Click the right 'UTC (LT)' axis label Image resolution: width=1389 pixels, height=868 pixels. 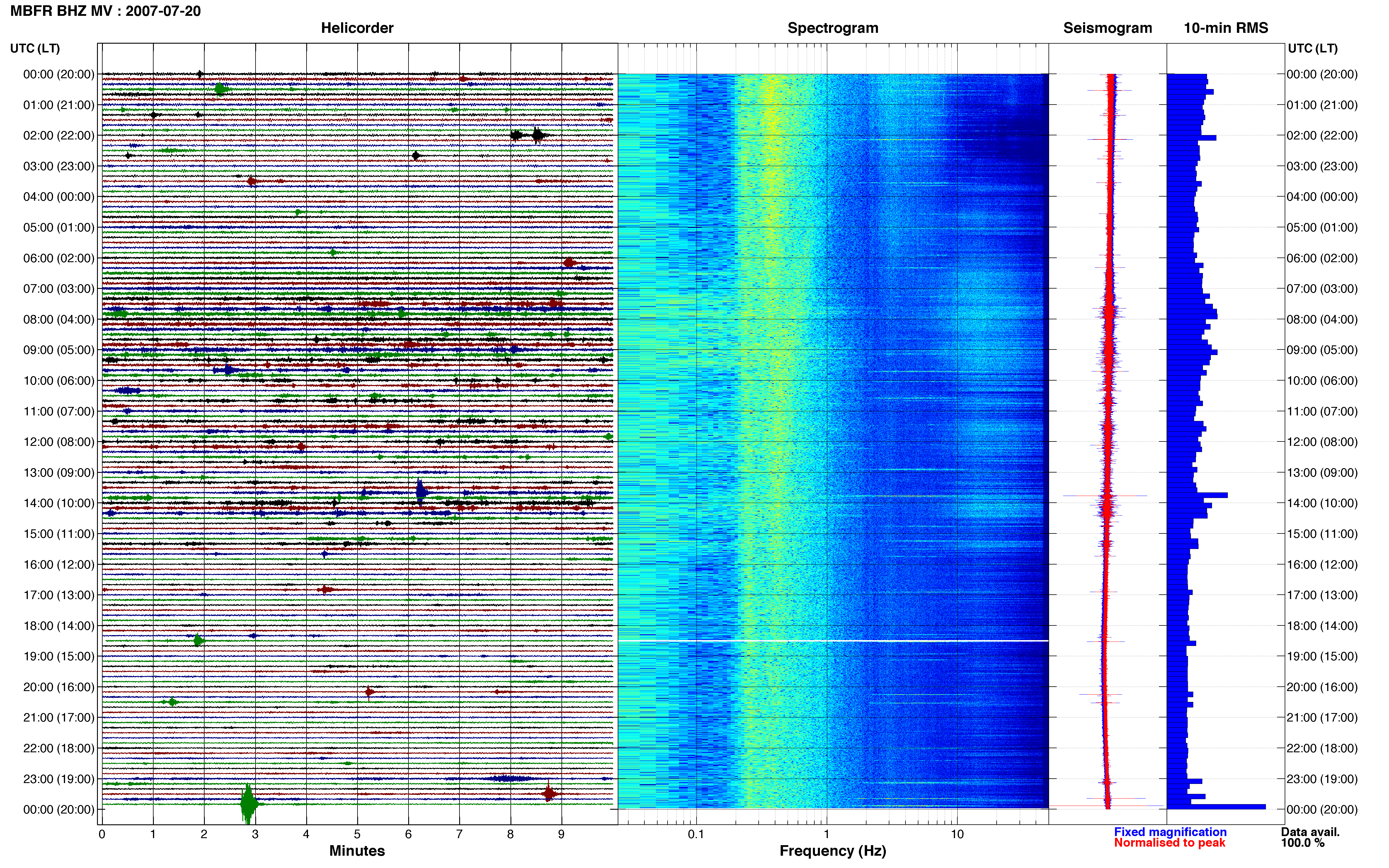click(x=1313, y=48)
